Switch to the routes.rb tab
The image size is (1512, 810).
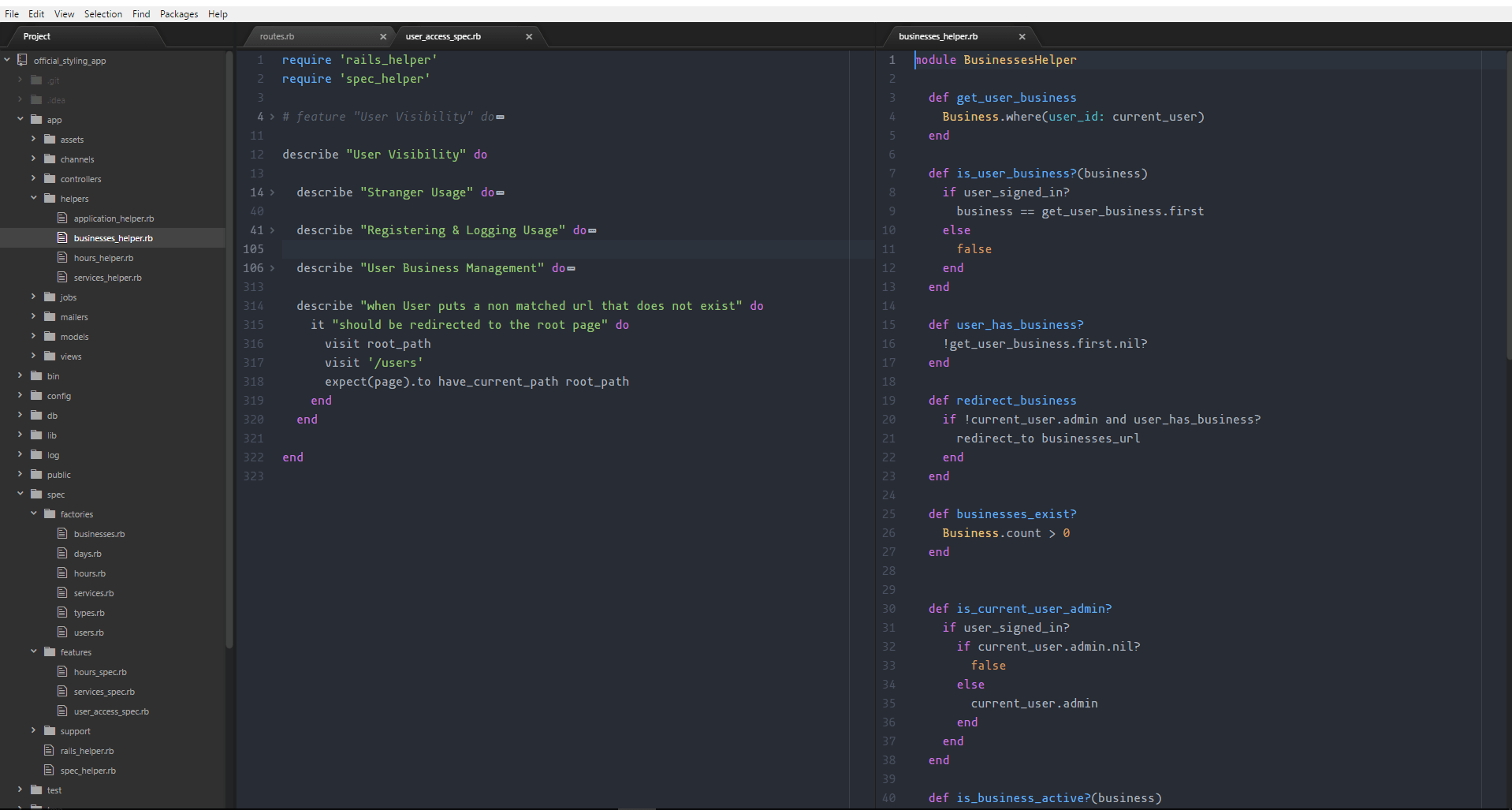(x=277, y=36)
